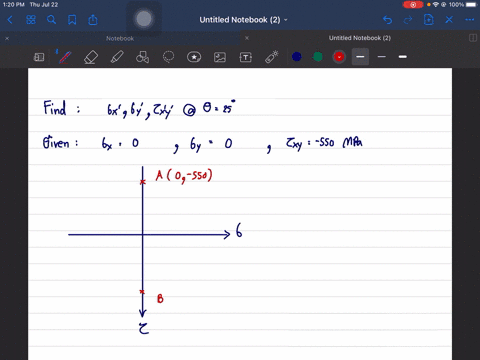This screenshot has height=360, width=480.
Task: Tap the handwritten 'Given' text
Action: click(56, 143)
